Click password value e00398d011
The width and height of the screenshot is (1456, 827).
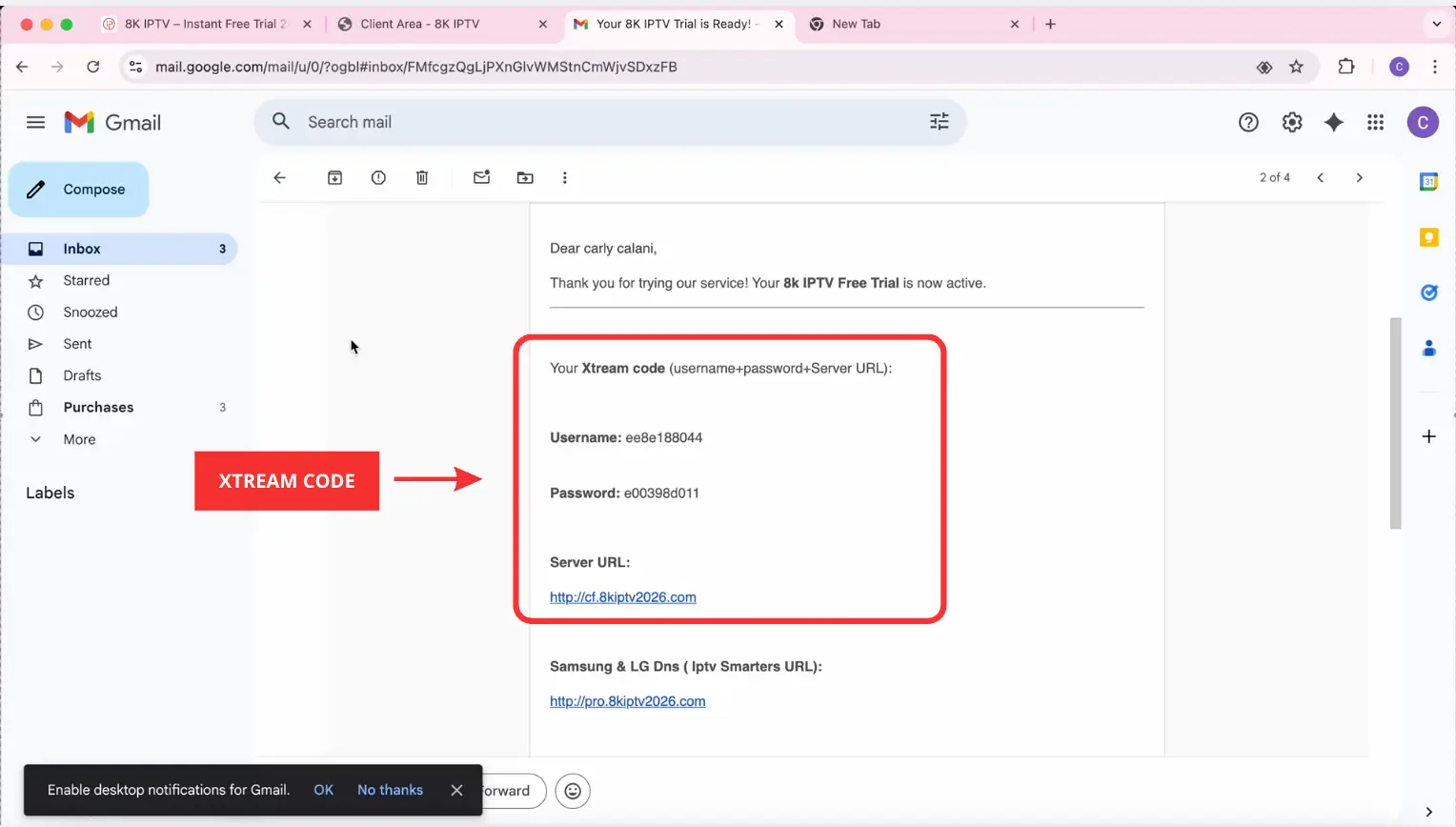[661, 493]
